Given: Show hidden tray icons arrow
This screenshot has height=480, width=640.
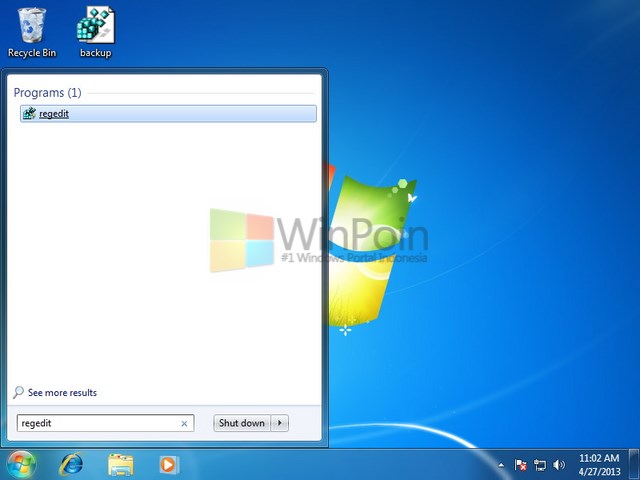Looking at the screenshot, I should (501, 465).
